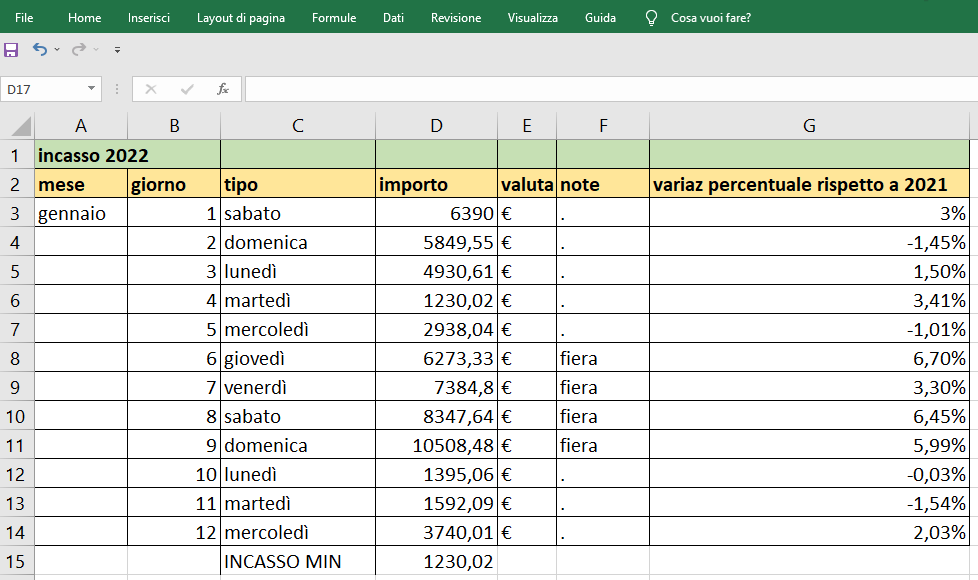Click the header cell 'valuta'
The width and height of the screenshot is (978, 580).
(527, 184)
